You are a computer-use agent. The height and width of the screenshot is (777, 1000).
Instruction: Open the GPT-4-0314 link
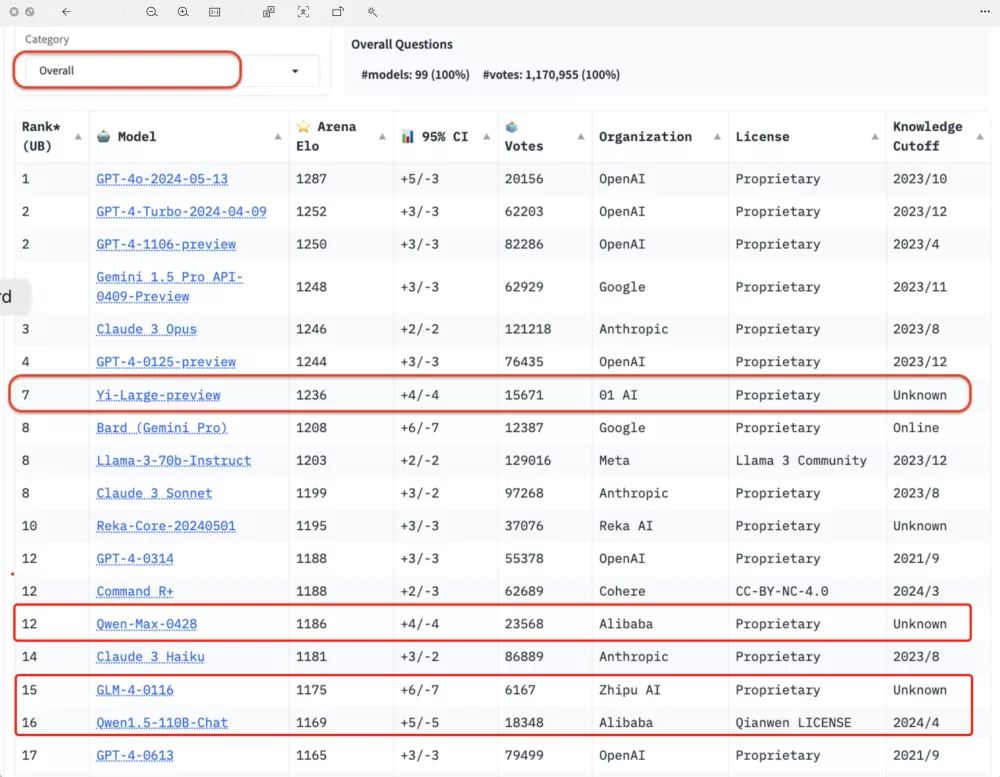pyautogui.click(x=135, y=558)
